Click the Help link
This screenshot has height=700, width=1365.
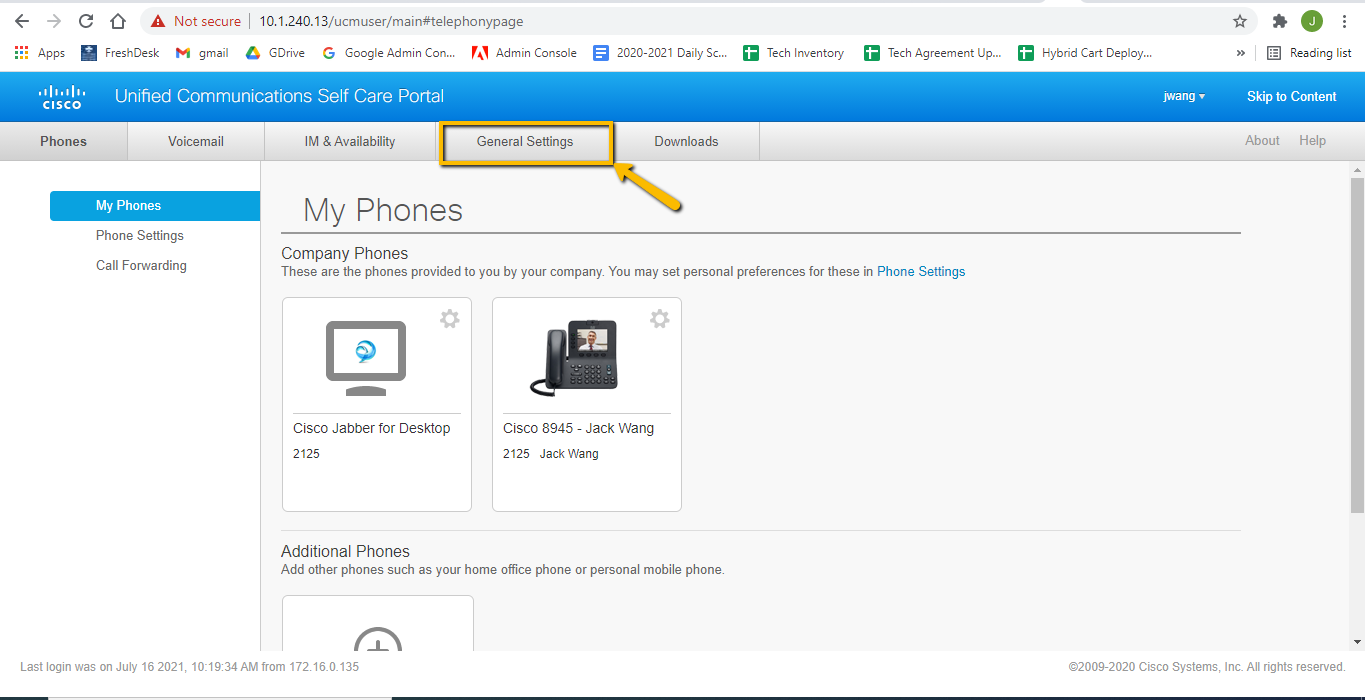(x=1312, y=141)
